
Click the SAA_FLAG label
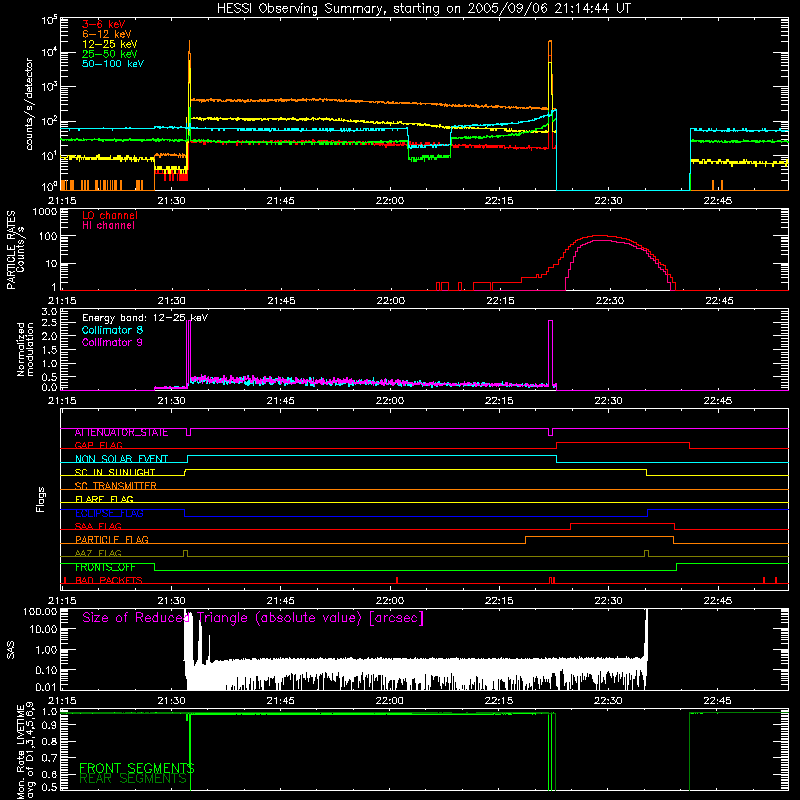click(x=98, y=526)
